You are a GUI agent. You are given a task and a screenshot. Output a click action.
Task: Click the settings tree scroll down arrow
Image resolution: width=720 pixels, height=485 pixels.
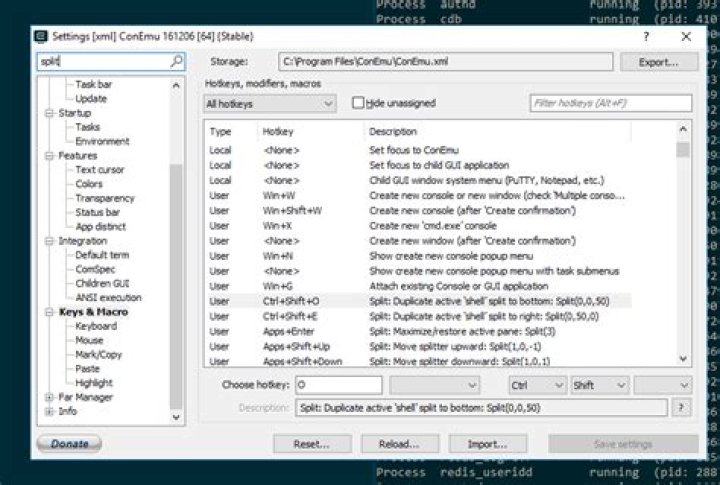tap(176, 417)
